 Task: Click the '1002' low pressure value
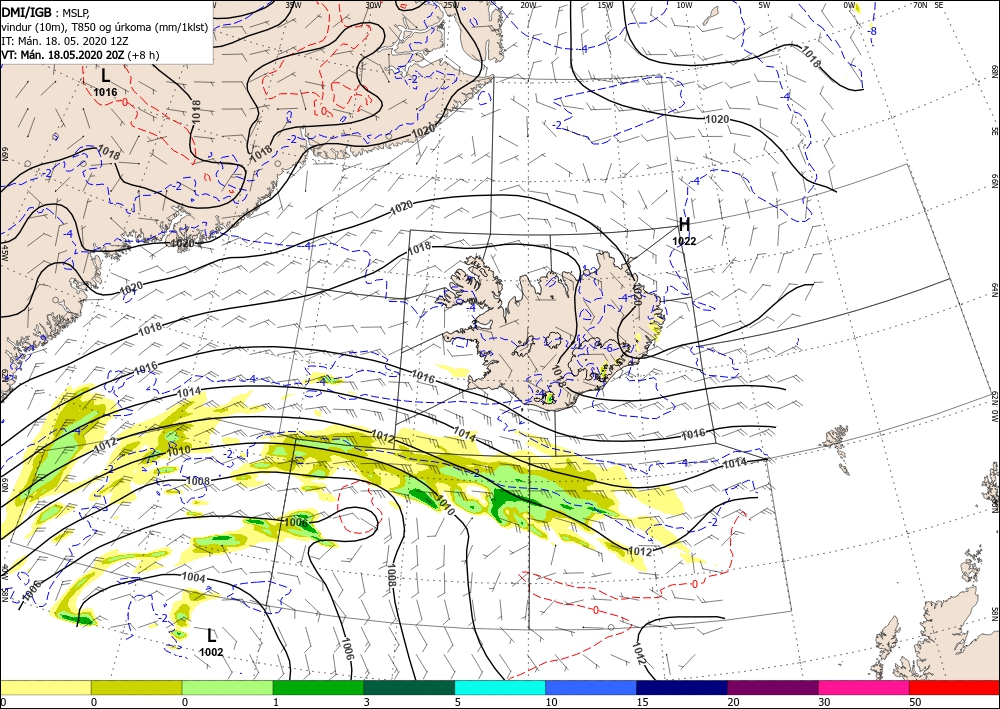[x=211, y=652]
